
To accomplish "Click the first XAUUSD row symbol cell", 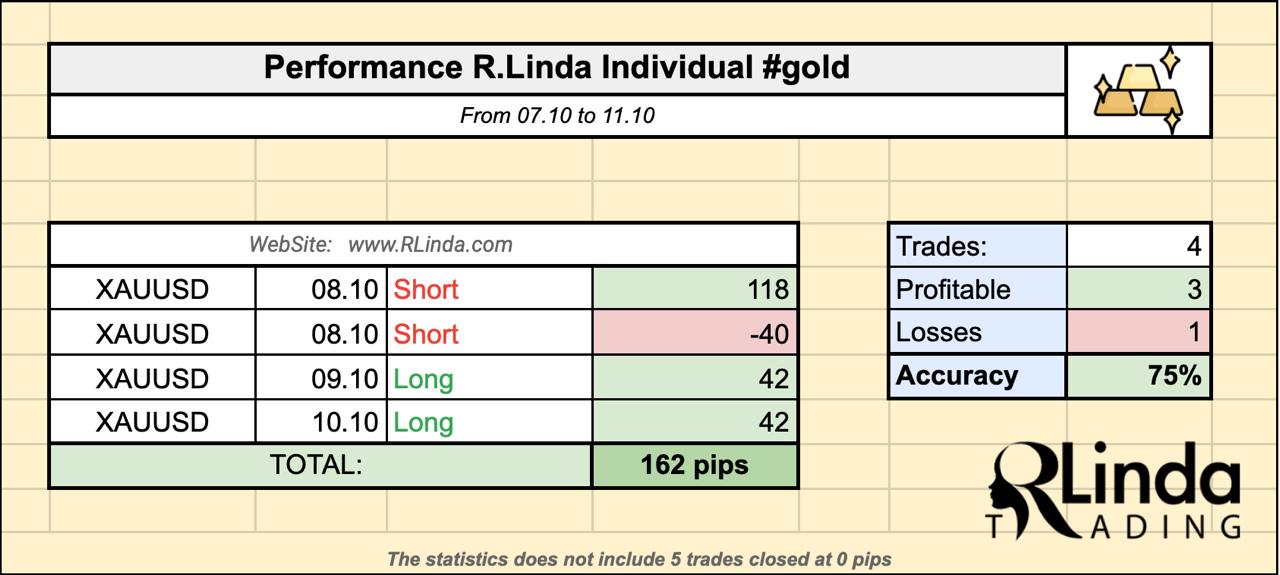I will click(x=153, y=290).
